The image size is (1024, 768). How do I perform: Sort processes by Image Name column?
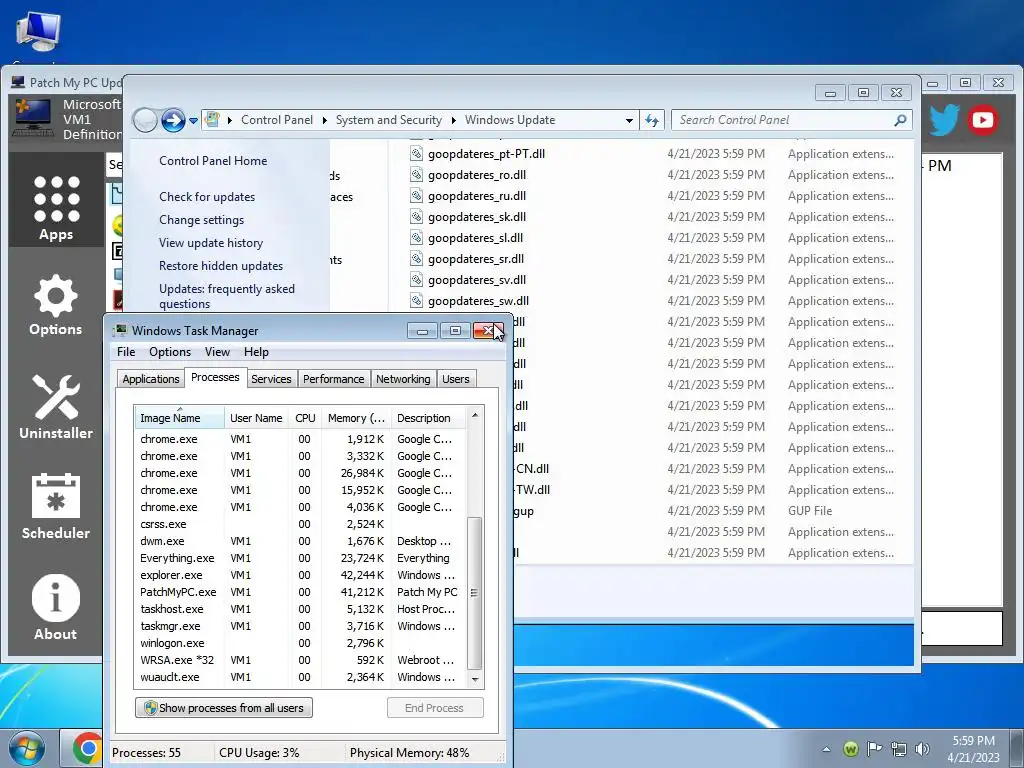click(x=180, y=418)
